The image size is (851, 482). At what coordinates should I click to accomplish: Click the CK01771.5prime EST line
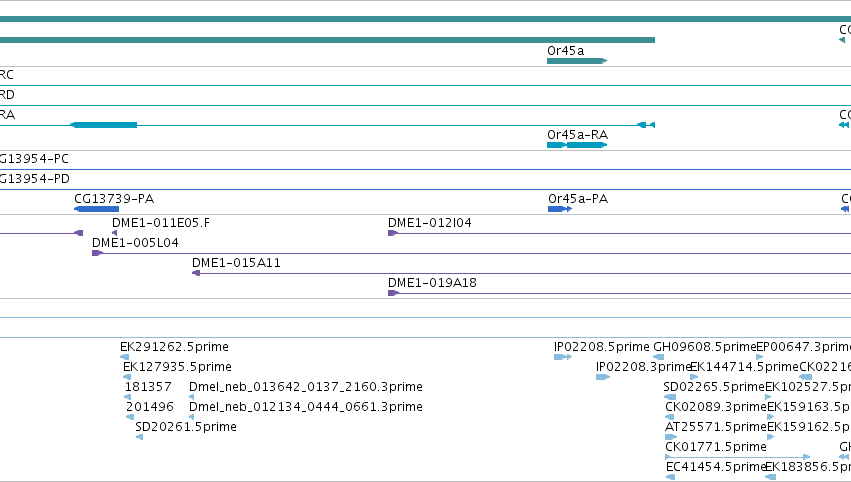(738, 457)
